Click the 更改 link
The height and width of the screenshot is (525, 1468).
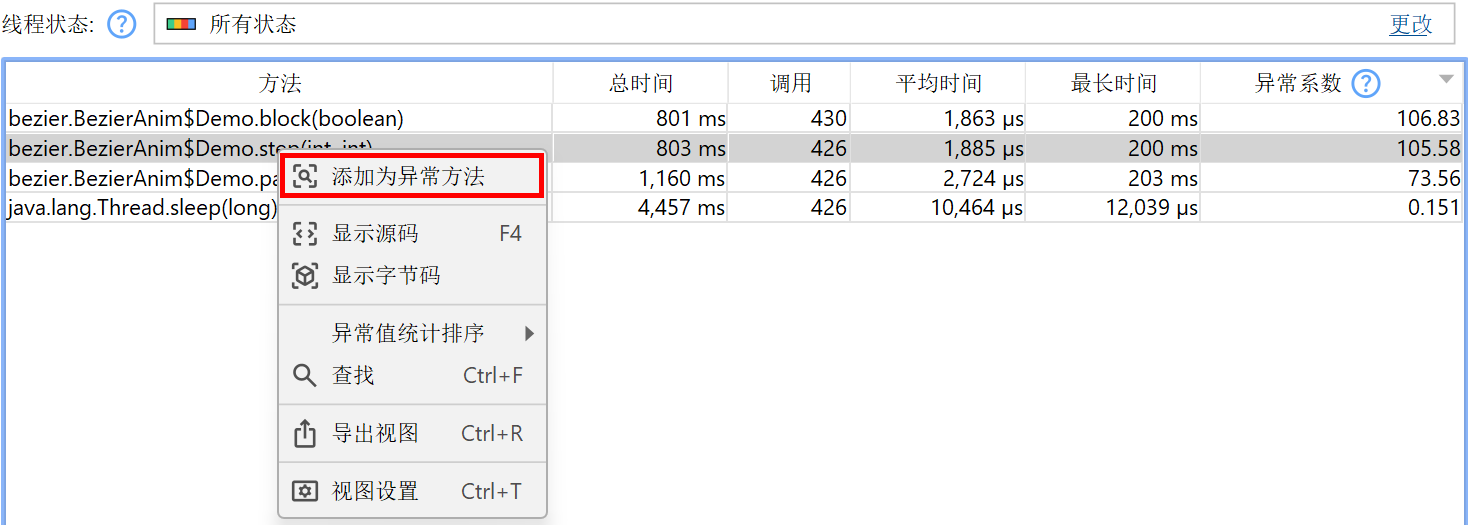click(1410, 25)
